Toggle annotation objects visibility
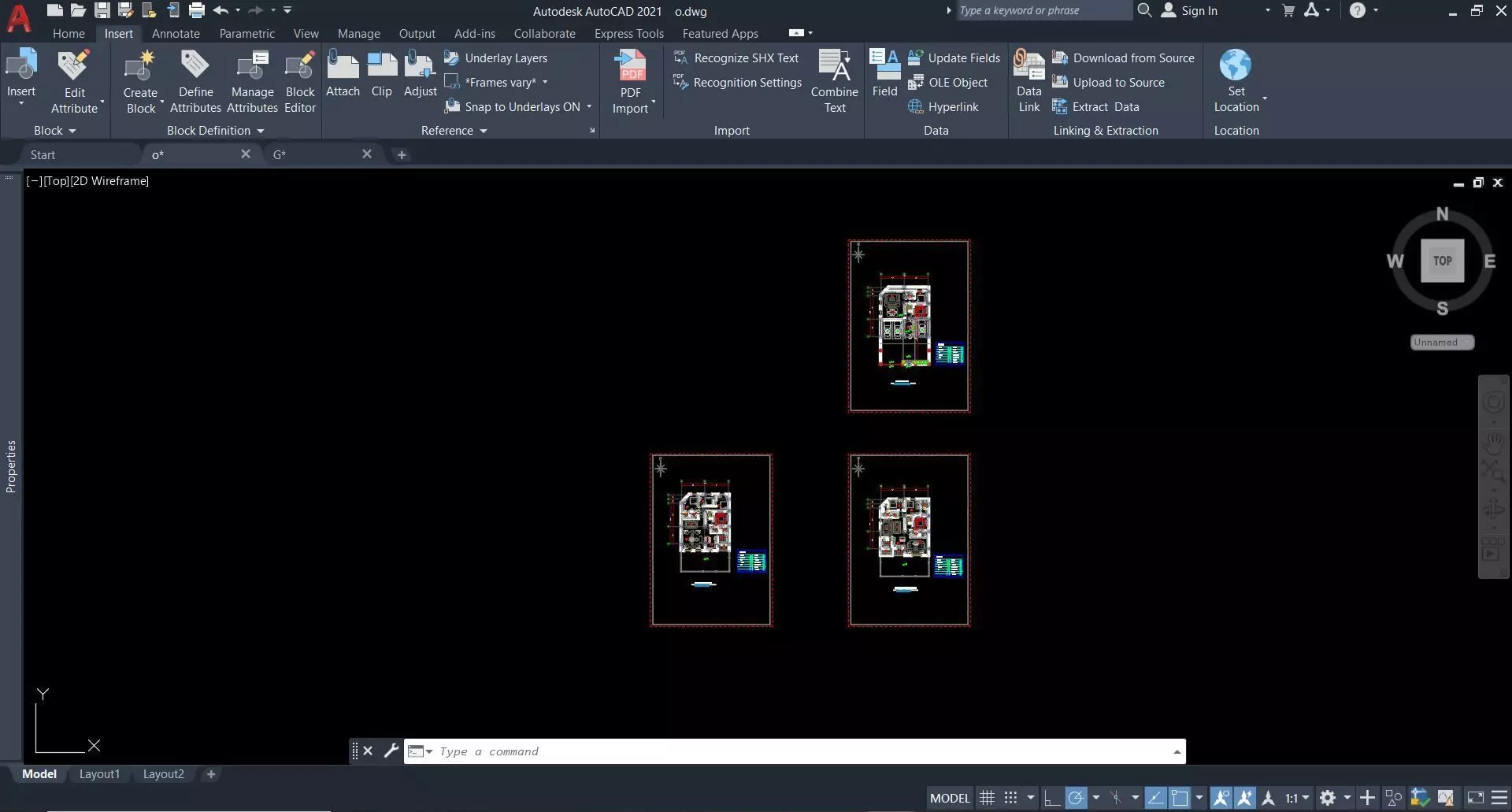This screenshot has width=1512, height=812. point(1221,798)
